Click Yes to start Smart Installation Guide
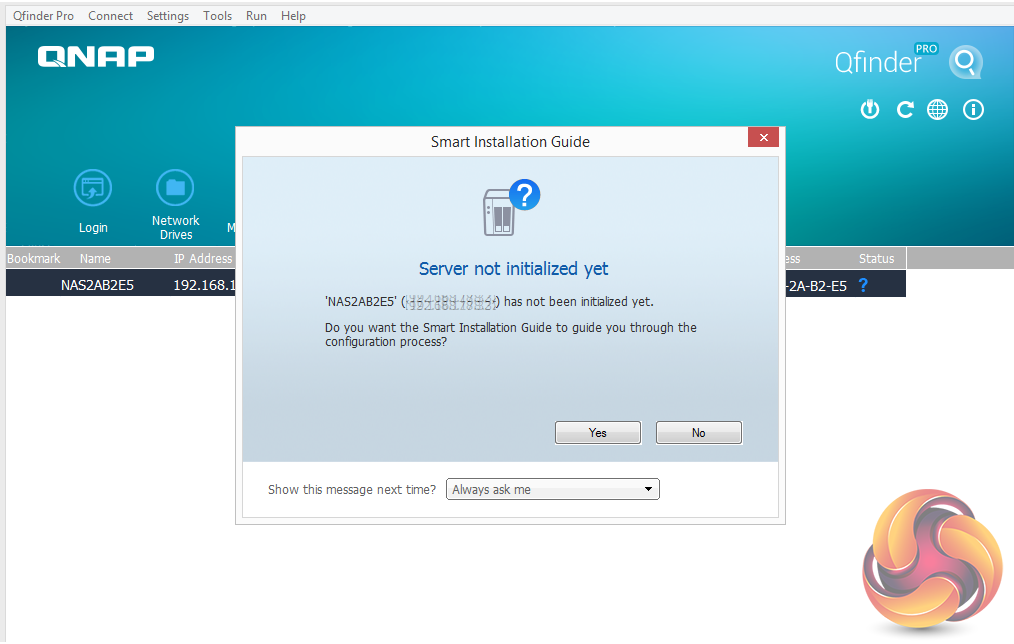This screenshot has width=1014, height=644. (598, 433)
